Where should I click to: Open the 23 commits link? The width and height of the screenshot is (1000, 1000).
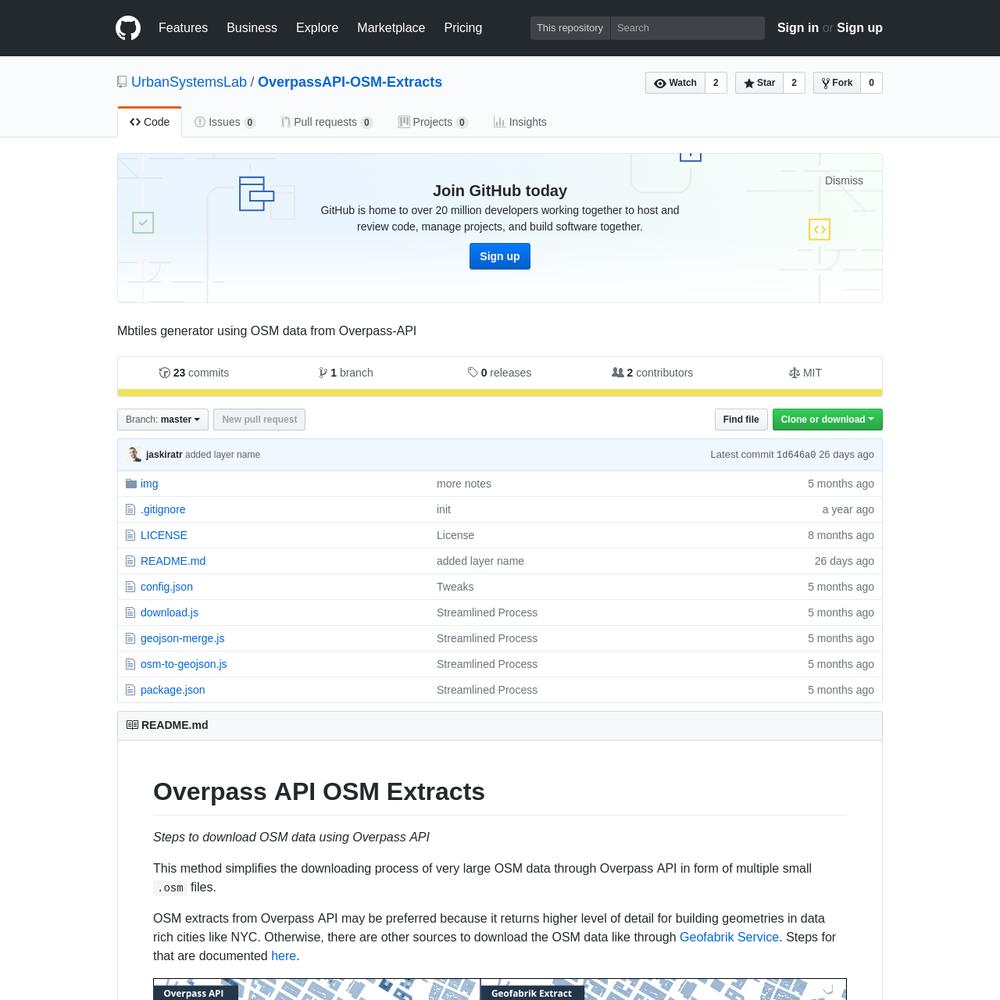[194, 372]
